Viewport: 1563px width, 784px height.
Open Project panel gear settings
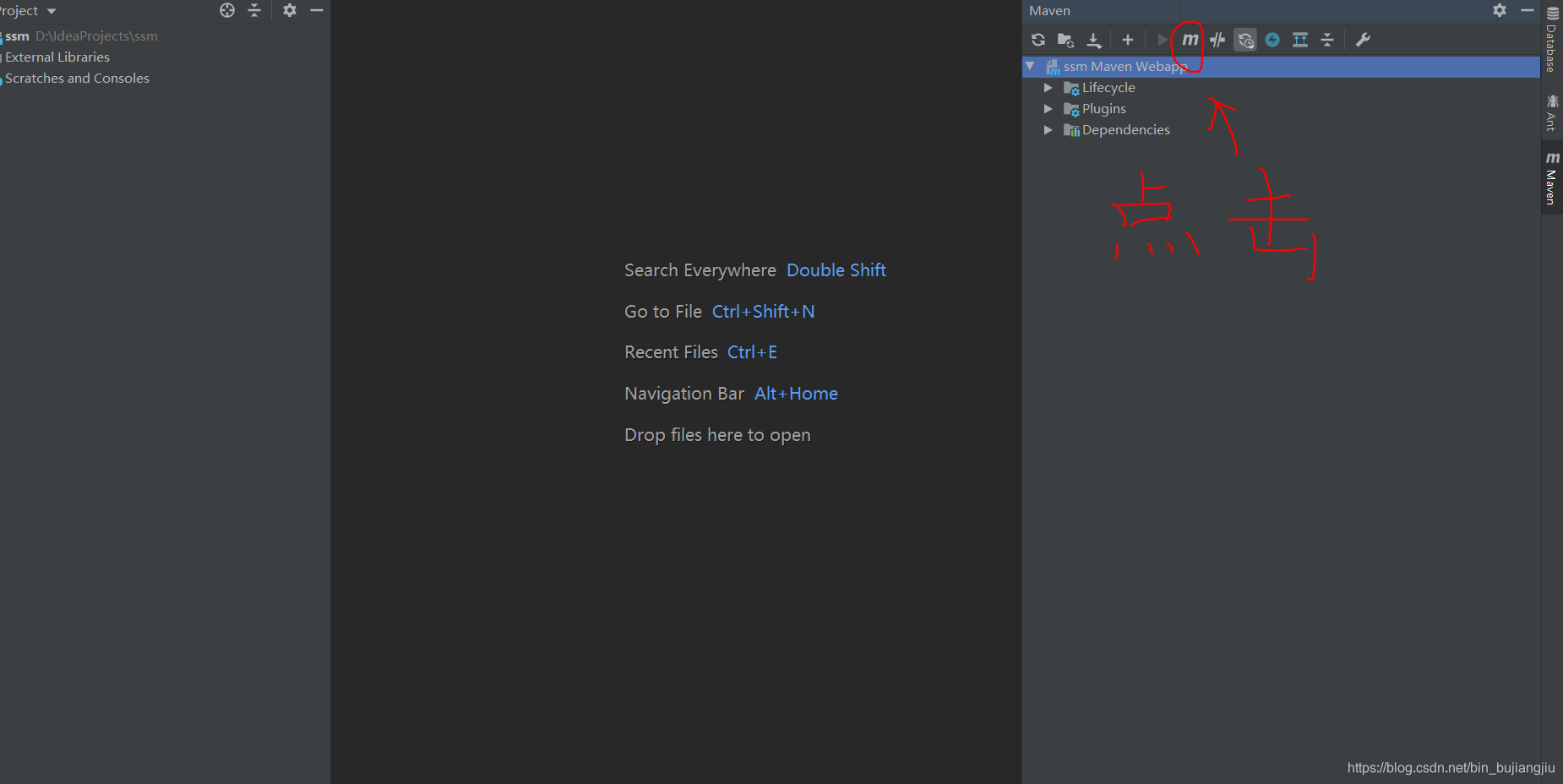[290, 10]
